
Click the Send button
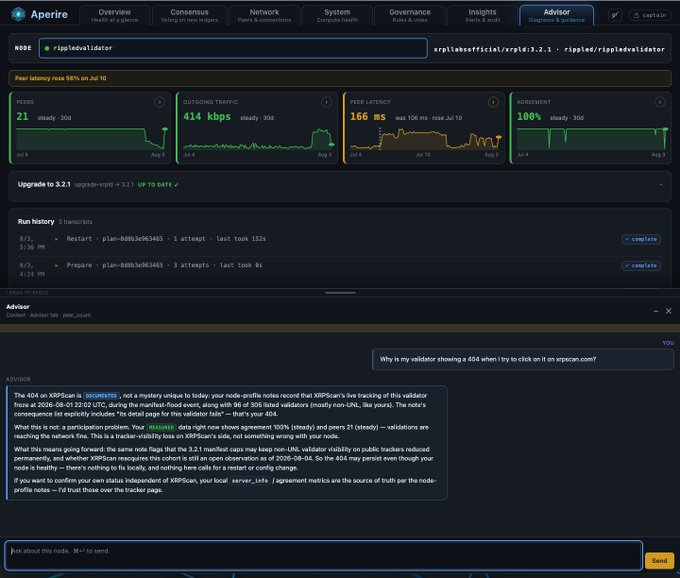659,561
